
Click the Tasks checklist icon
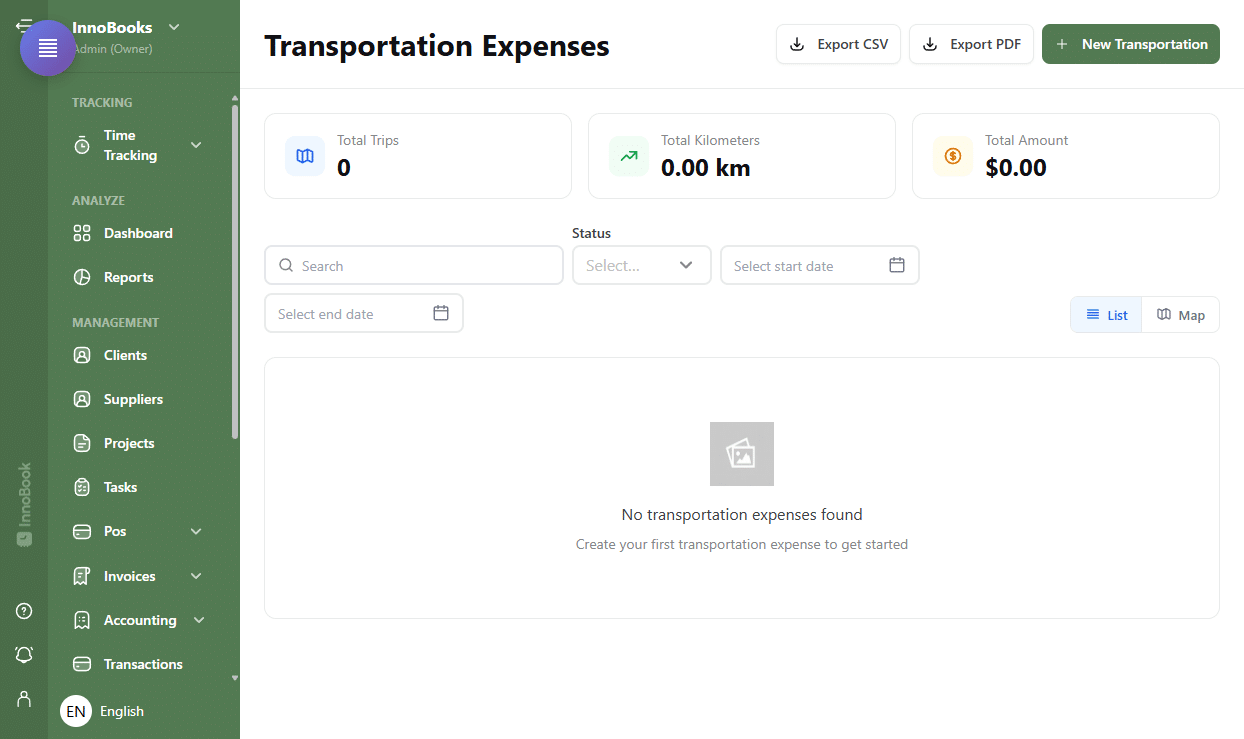(82, 487)
